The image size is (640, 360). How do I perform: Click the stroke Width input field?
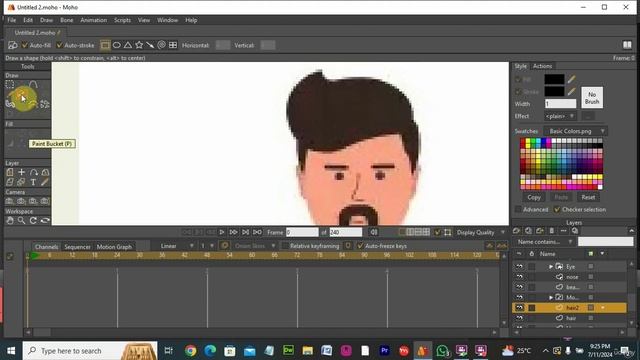coord(560,104)
